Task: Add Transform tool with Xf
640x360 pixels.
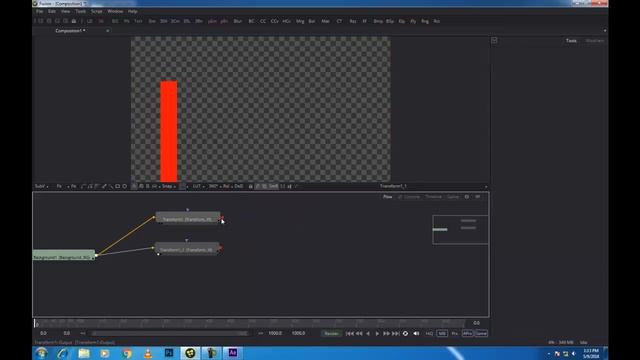Action: click(x=364, y=21)
